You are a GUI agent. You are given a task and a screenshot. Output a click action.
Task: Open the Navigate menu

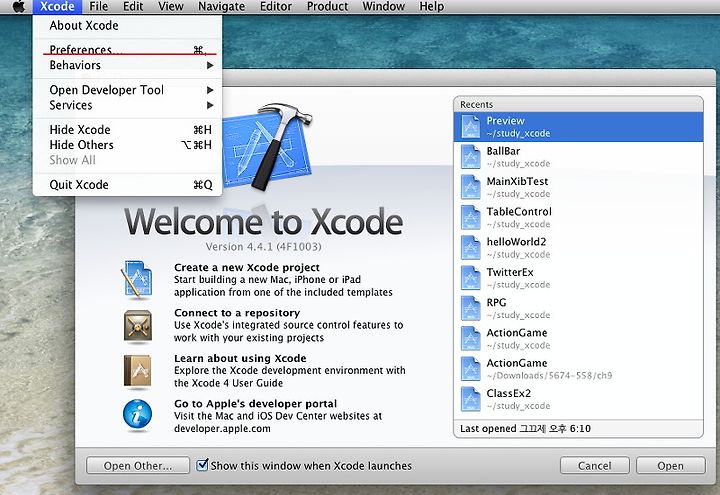221,6
